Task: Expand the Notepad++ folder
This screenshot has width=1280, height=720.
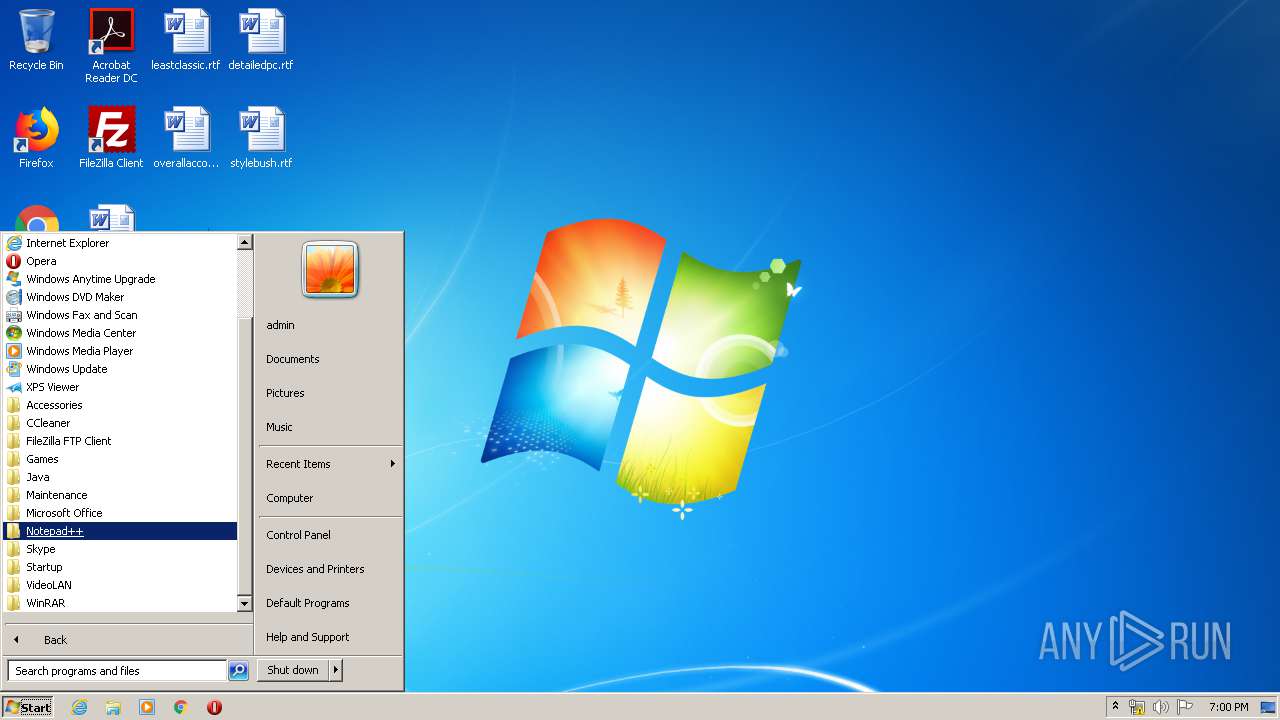Action: (120, 531)
